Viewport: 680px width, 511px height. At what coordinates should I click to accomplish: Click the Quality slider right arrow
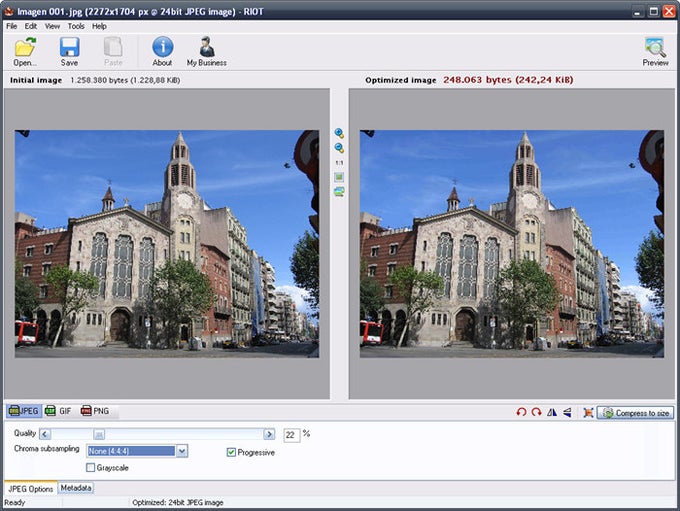(269, 434)
